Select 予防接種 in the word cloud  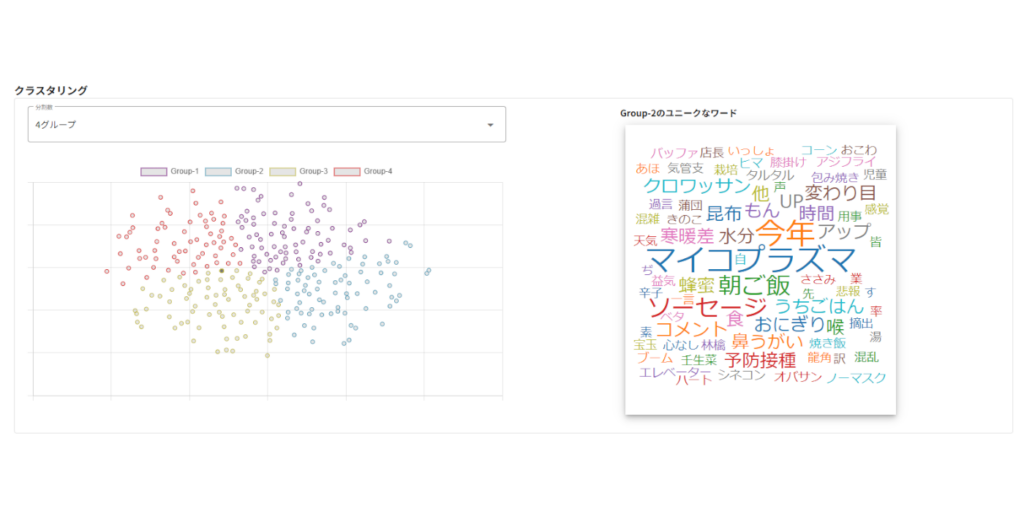coord(760,359)
